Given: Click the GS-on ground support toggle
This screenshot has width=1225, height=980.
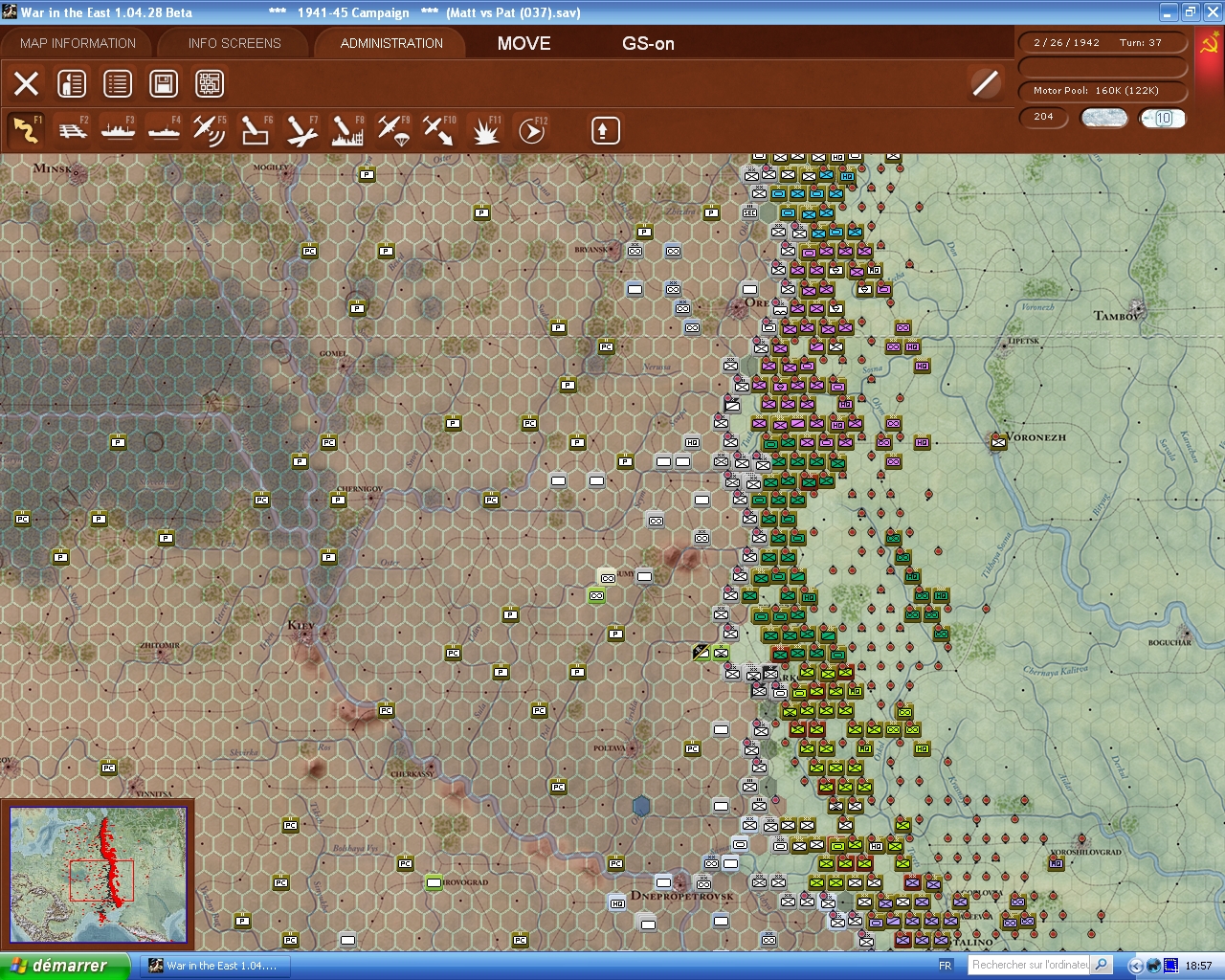Looking at the screenshot, I should point(648,43).
